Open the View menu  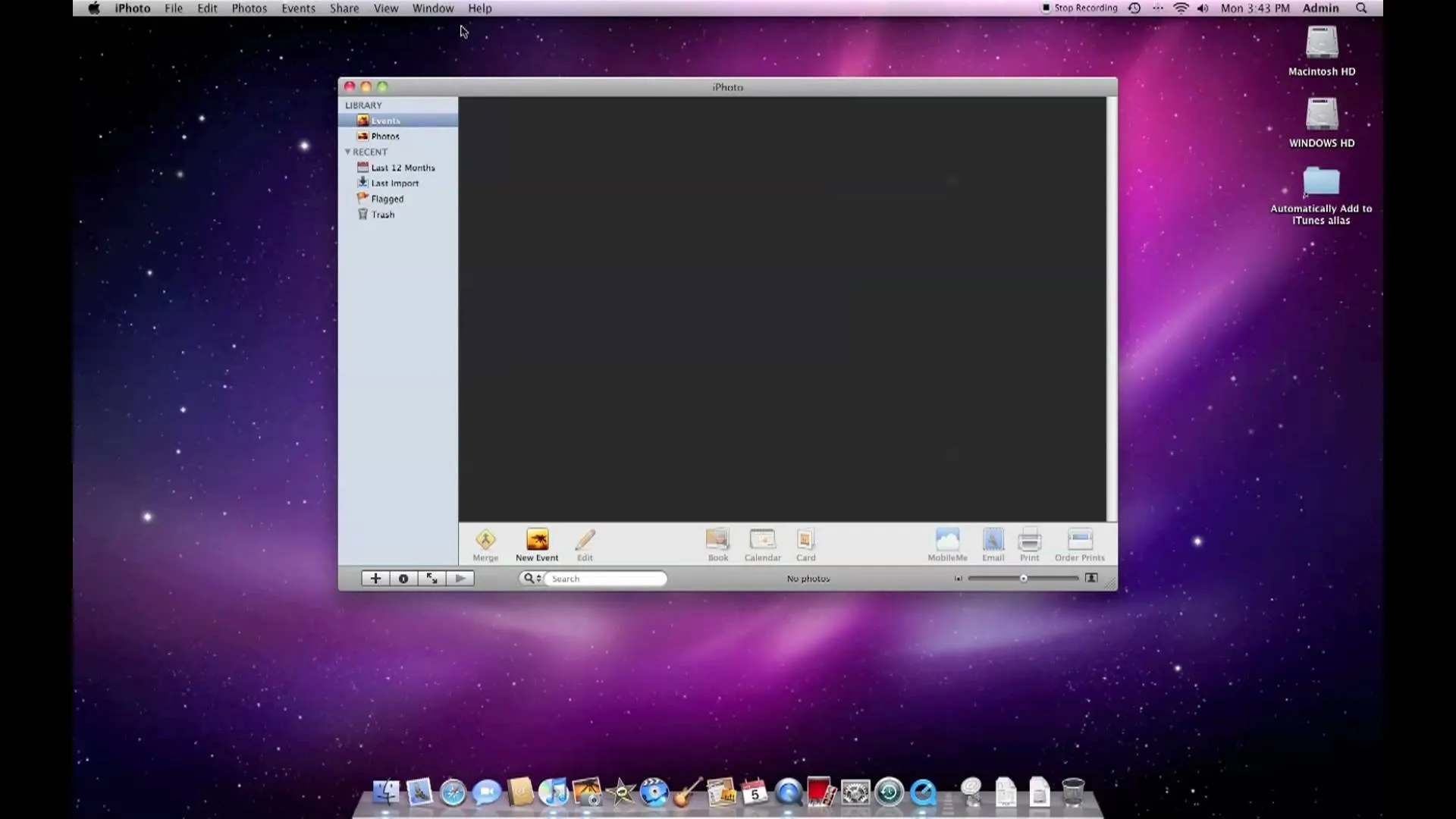(386, 8)
